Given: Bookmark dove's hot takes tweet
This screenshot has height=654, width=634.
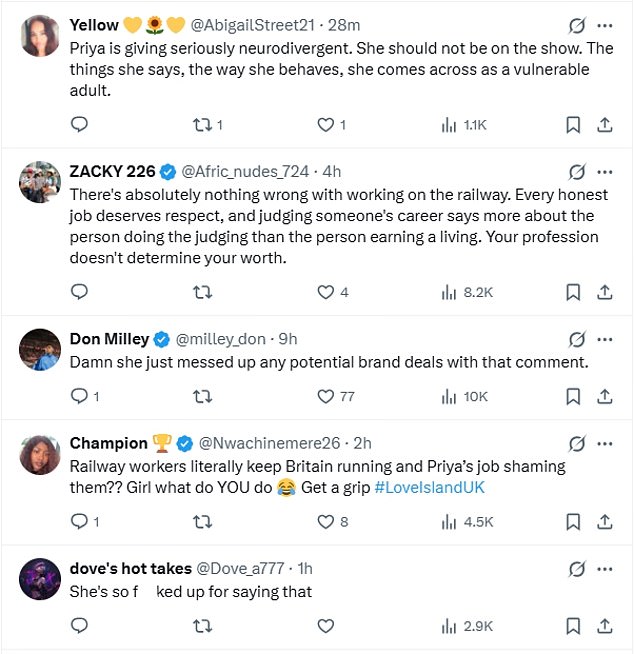Looking at the screenshot, I should click(573, 626).
